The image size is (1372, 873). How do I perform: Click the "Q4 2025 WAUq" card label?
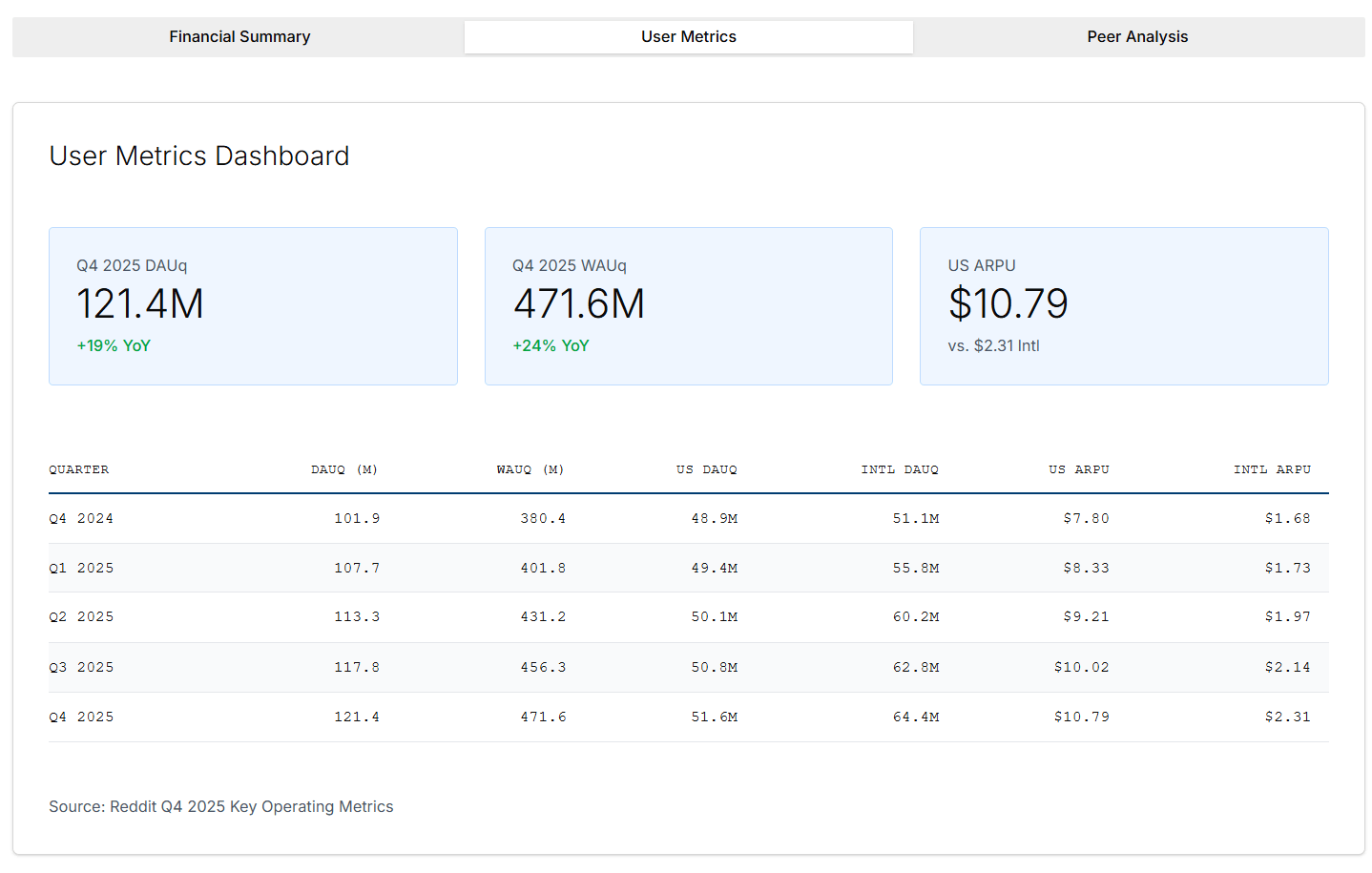pos(570,265)
